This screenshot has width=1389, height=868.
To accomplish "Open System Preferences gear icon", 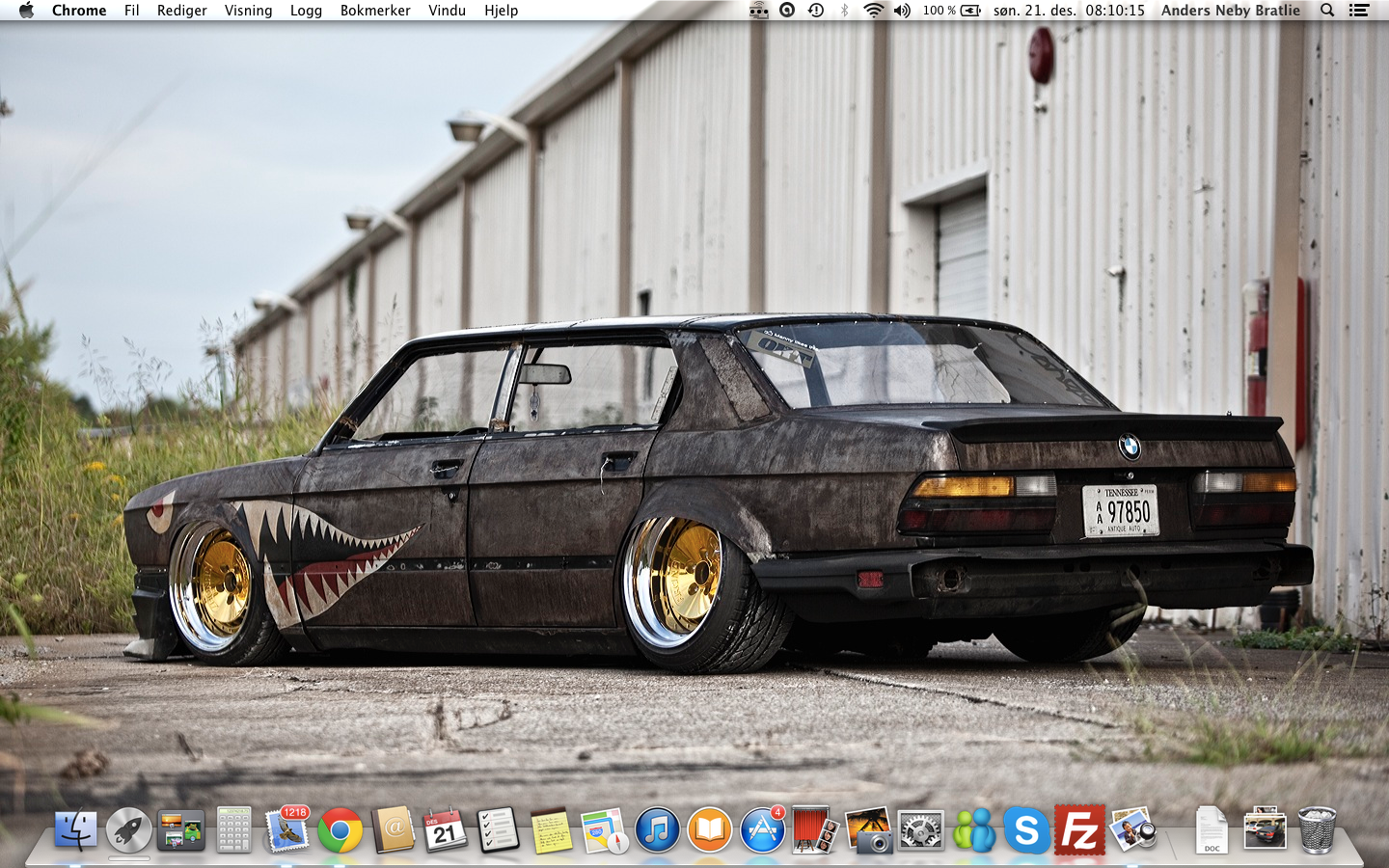I will click(x=920, y=830).
